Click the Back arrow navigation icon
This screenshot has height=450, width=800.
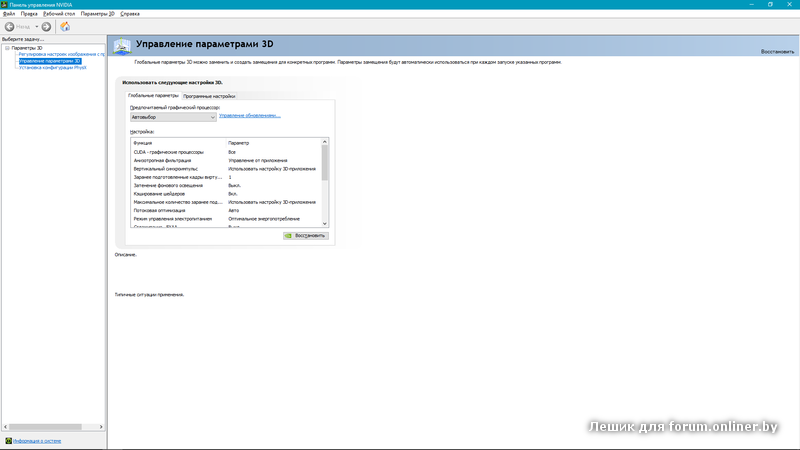pos(9,27)
